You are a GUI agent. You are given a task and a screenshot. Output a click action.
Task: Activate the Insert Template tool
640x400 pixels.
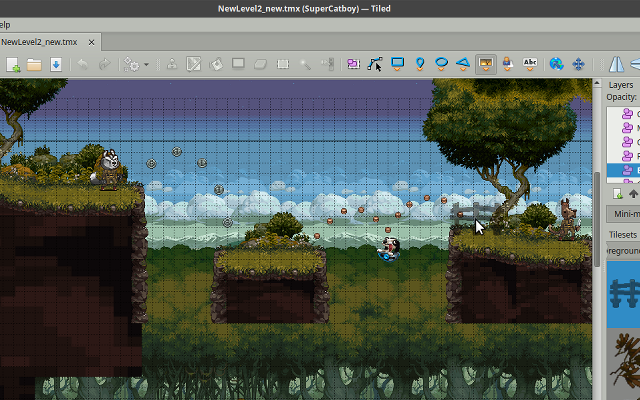[x=507, y=64]
